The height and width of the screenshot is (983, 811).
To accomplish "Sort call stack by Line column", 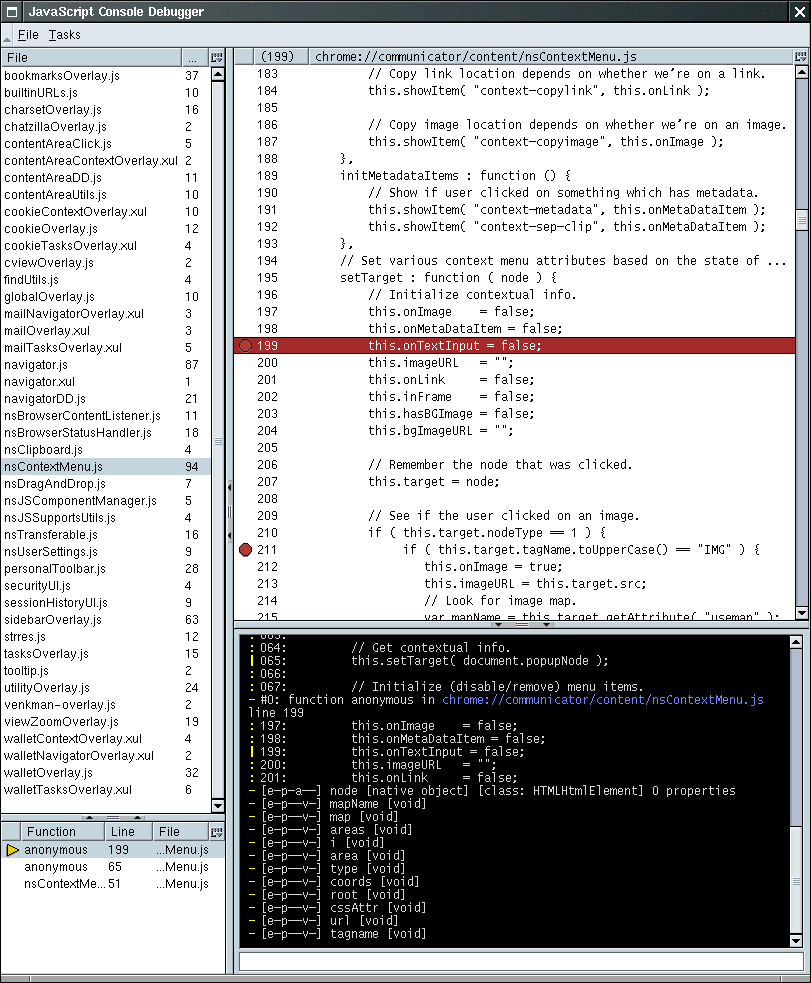I will [128, 832].
